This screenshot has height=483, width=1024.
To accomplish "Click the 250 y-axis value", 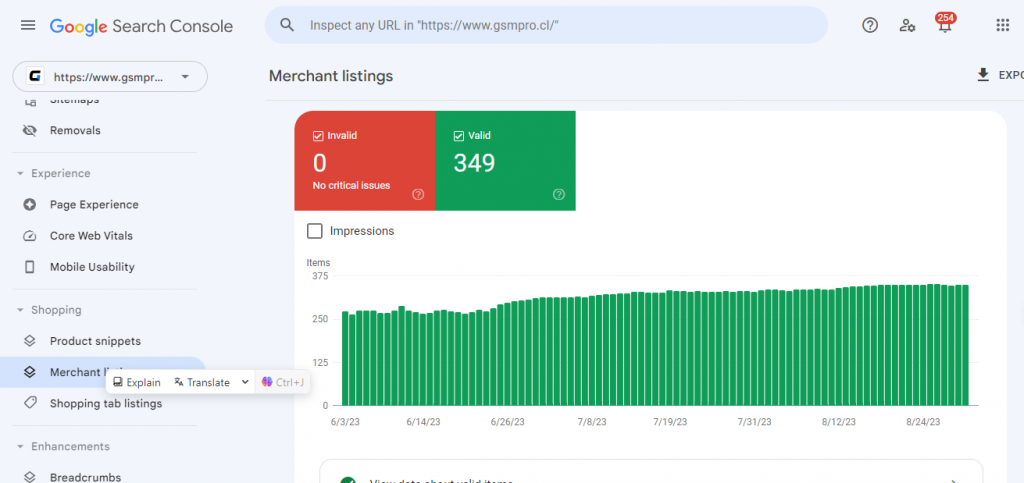I will (321, 319).
